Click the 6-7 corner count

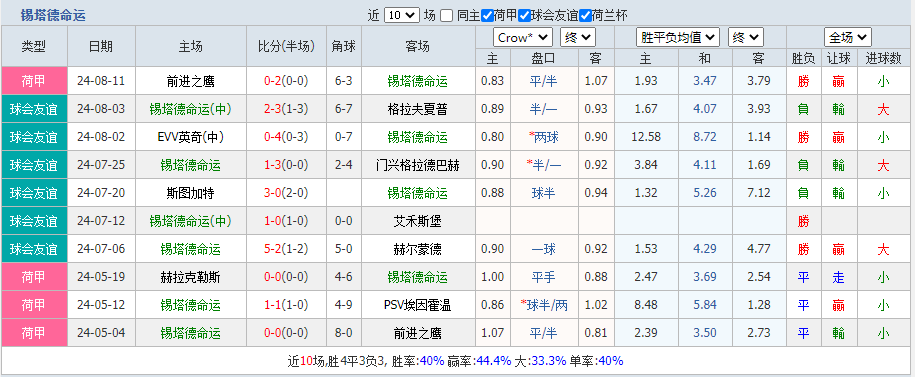tap(344, 109)
